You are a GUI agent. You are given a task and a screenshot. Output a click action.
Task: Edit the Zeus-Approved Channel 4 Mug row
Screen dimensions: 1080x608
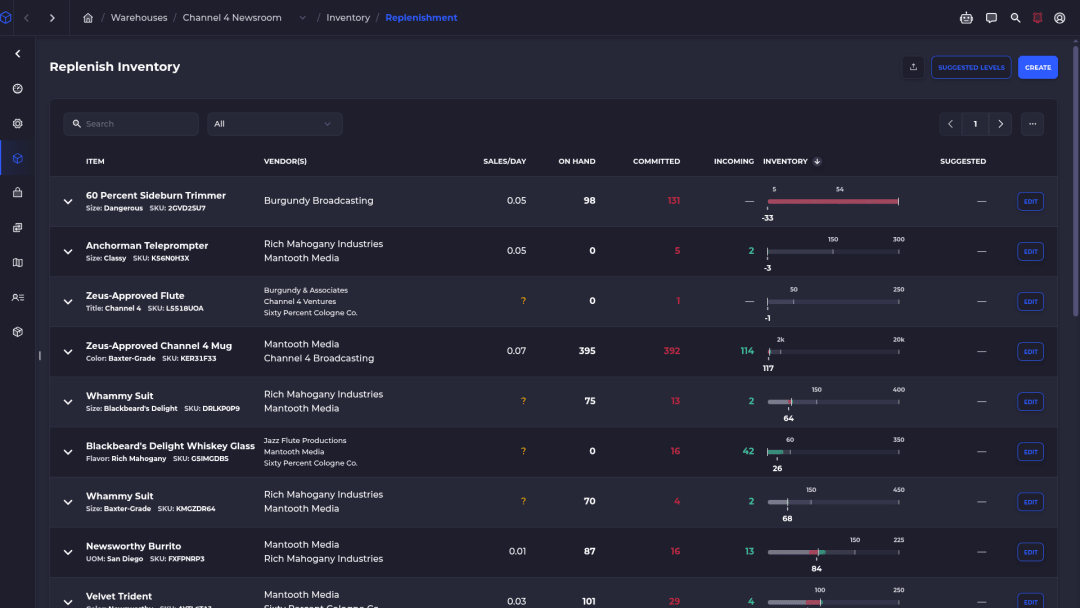[x=1030, y=352]
